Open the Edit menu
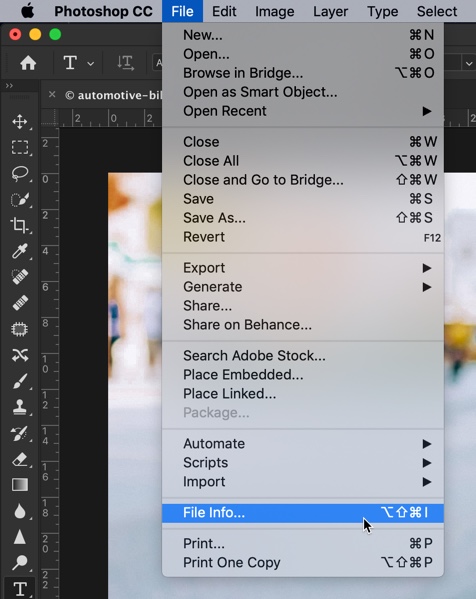This screenshot has width=476, height=599. click(224, 11)
